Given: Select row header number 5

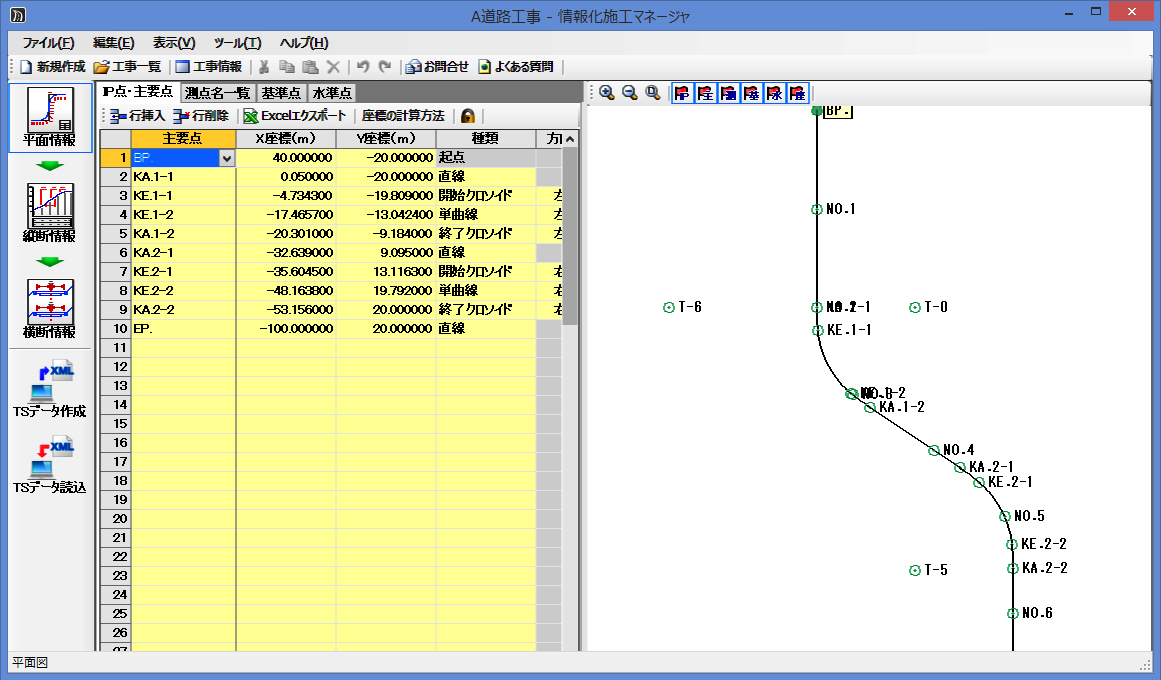Looking at the screenshot, I should pyautogui.click(x=116, y=233).
